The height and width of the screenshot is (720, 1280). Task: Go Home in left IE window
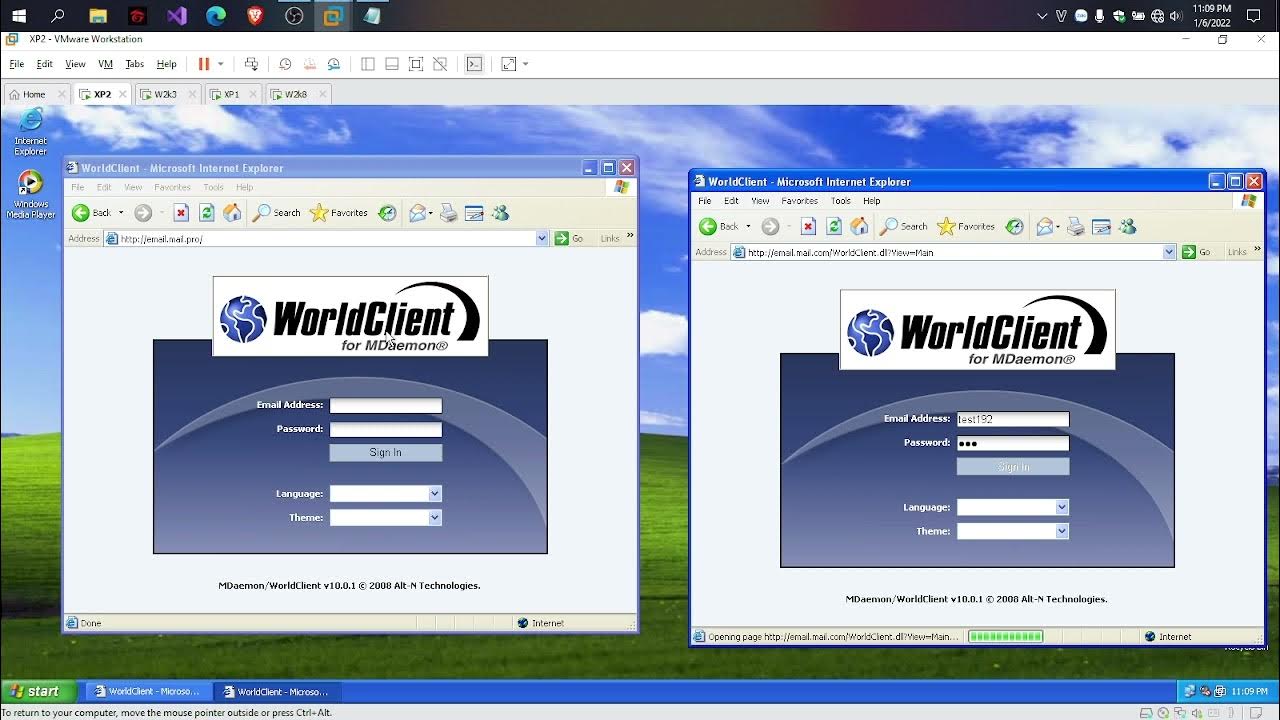click(232, 213)
